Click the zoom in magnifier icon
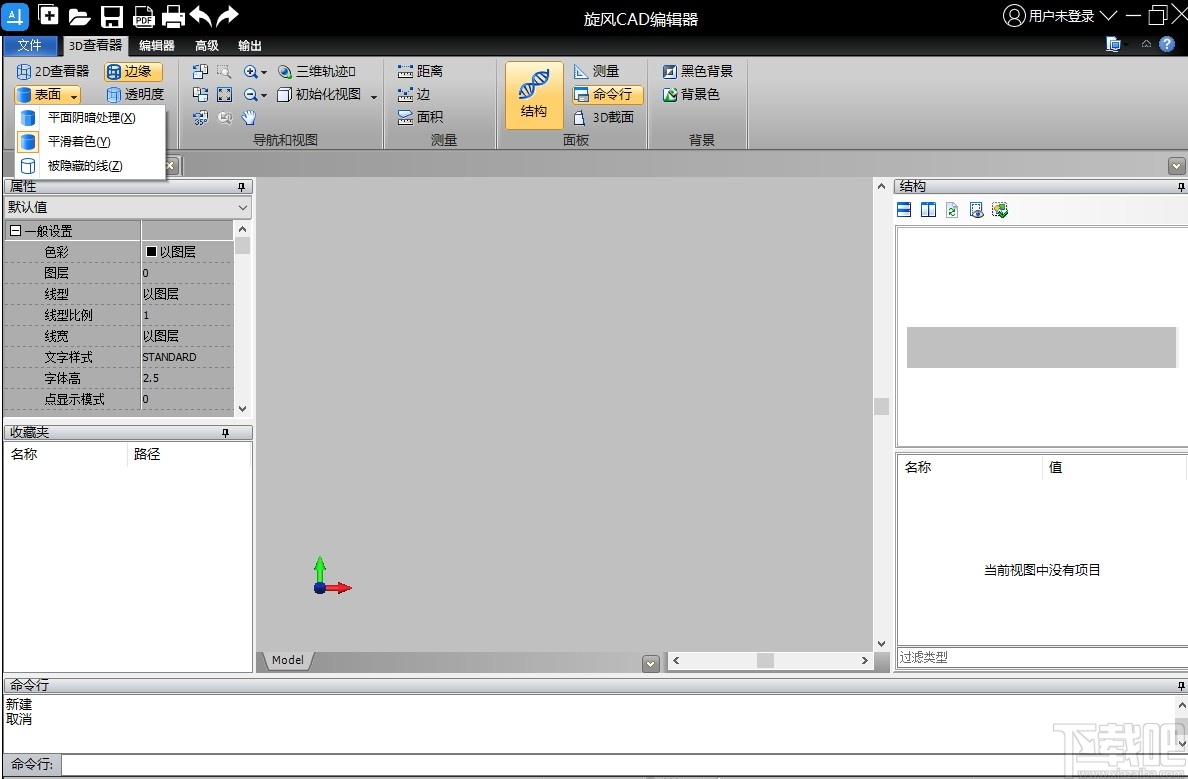This screenshot has width=1188, height=779. (x=250, y=71)
